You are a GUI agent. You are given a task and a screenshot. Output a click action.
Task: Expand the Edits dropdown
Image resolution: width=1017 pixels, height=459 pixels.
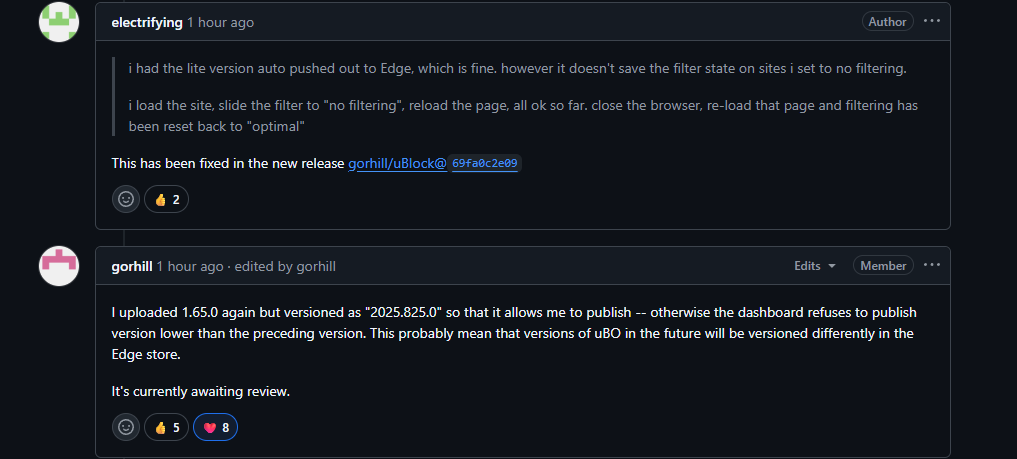tap(814, 266)
